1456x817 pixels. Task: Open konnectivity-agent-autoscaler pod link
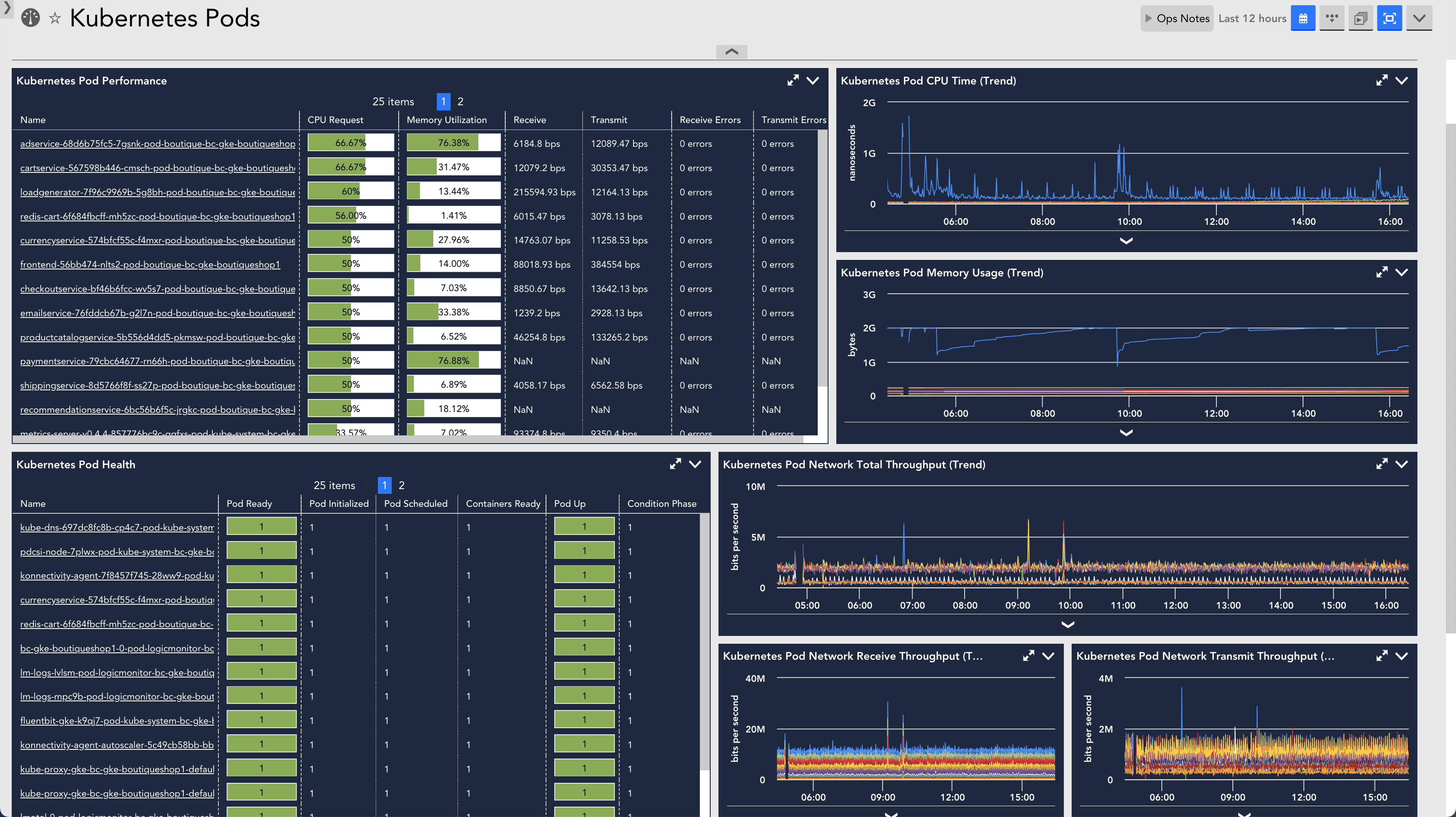click(117, 745)
